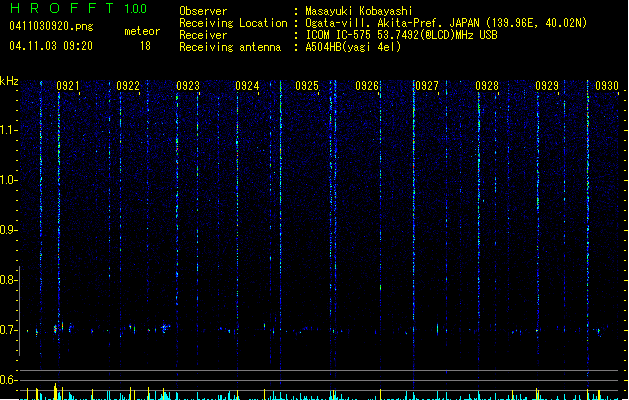Click the HROFFT 1.0.0 title text
Screen dimensions: 629x400
click(78, 8)
